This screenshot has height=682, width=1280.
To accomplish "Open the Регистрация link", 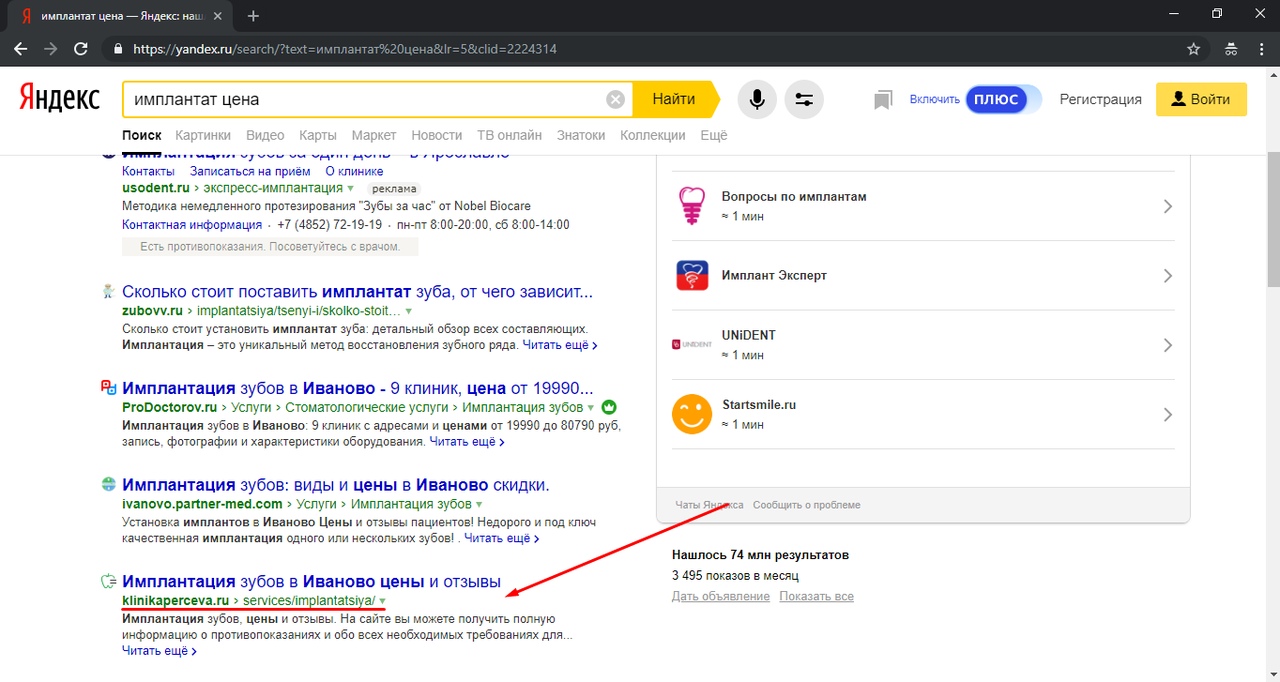I will [1101, 99].
